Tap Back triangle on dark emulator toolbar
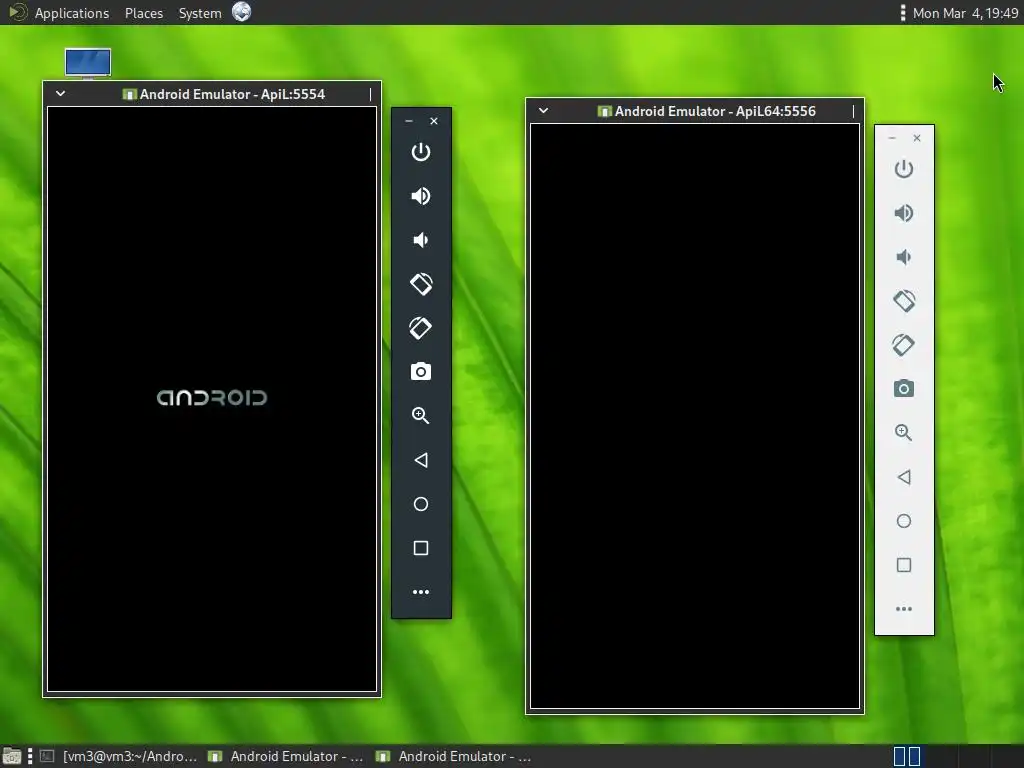 (421, 460)
